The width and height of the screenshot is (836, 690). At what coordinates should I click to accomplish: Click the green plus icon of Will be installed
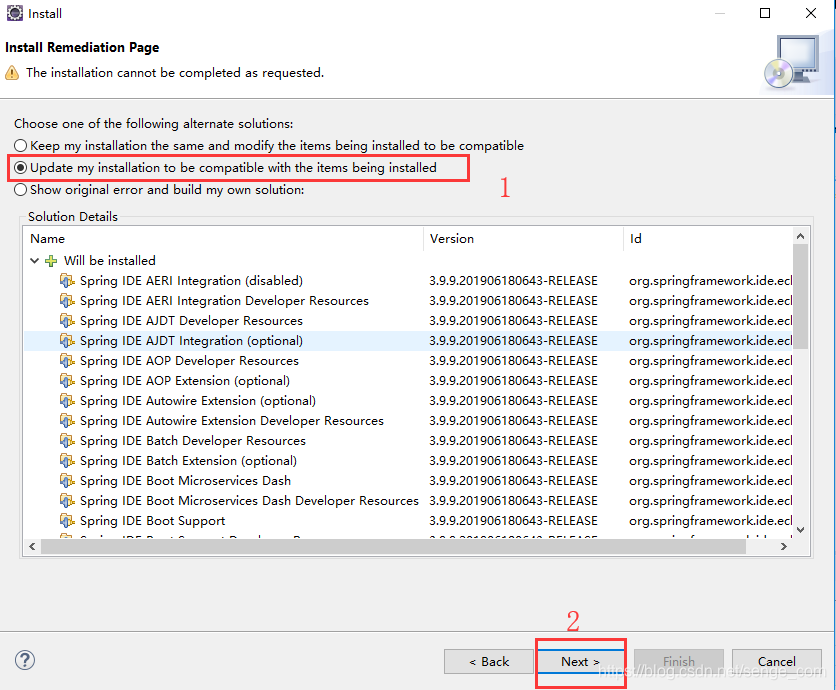[x=51, y=261]
